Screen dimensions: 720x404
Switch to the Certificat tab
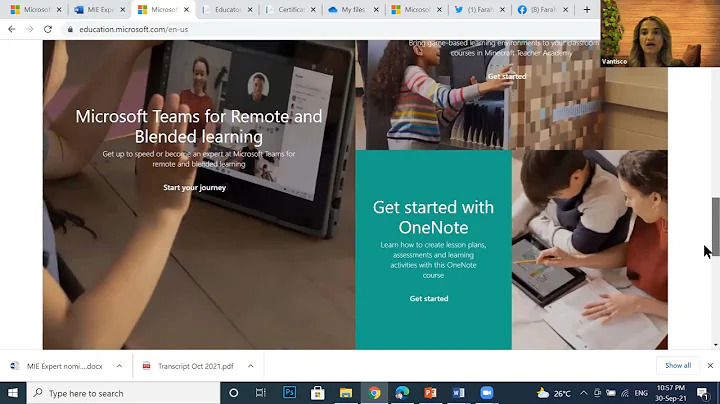[290, 10]
